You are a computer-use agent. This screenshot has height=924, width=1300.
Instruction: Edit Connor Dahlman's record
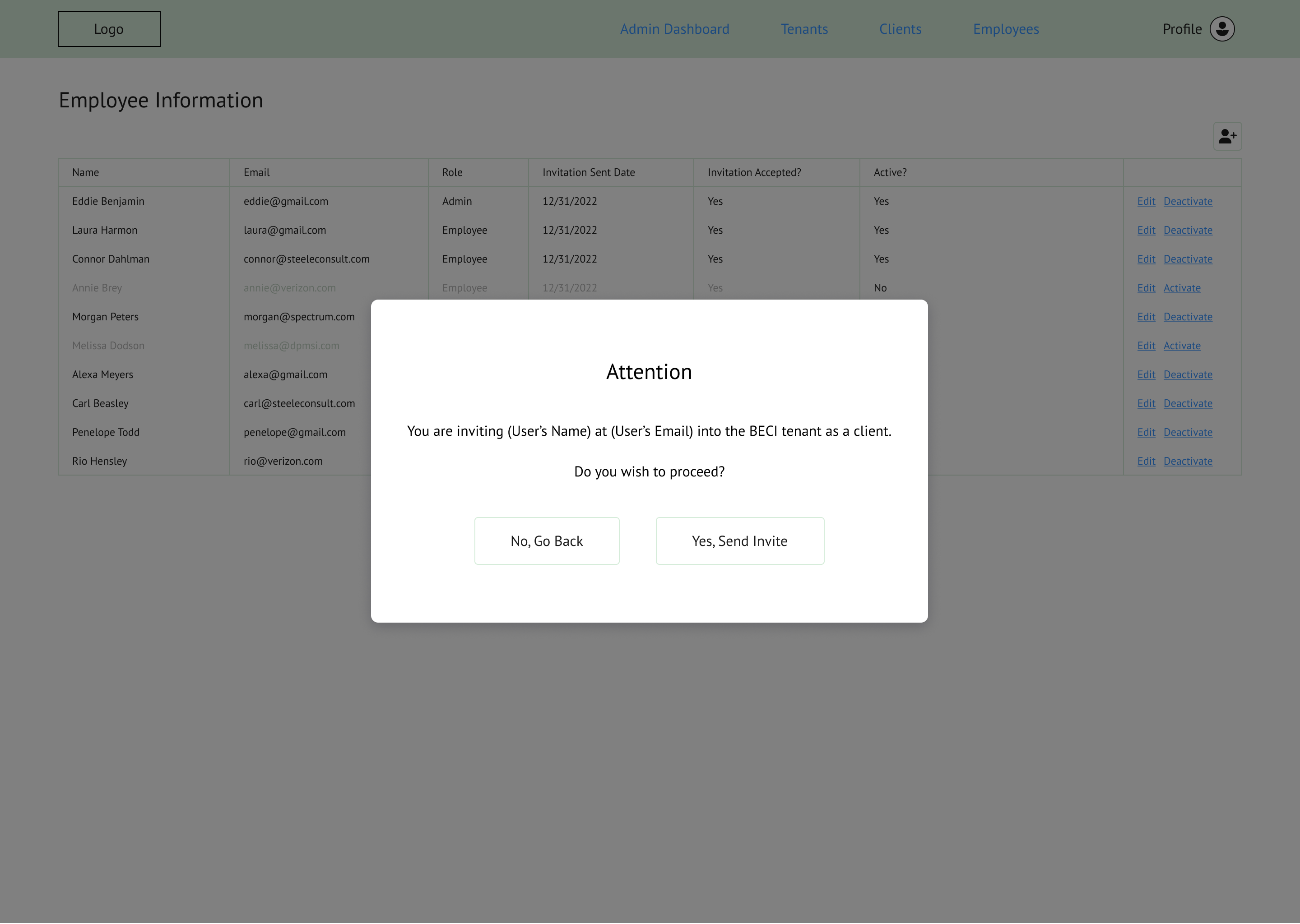(1146, 259)
